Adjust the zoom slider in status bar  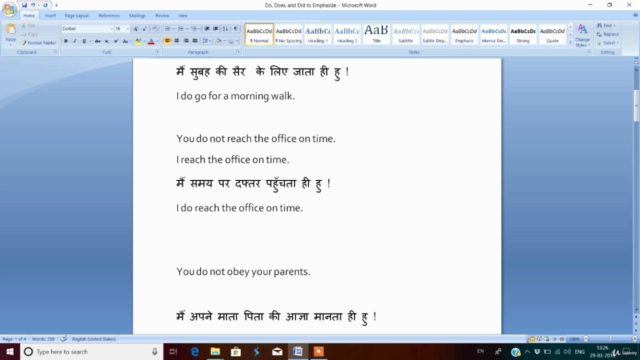coord(611,339)
